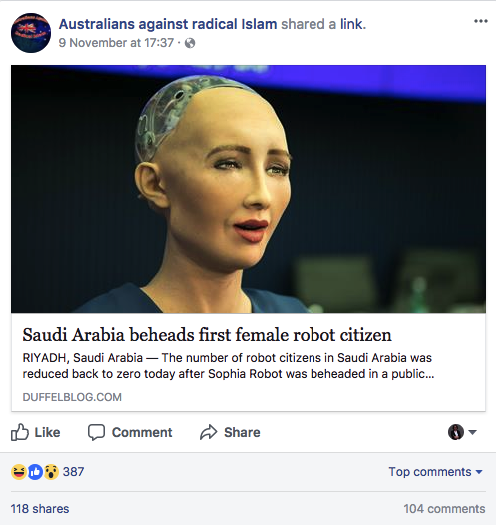Click the Share arrow icon
The width and height of the screenshot is (496, 525).
[x=209, y=432]
